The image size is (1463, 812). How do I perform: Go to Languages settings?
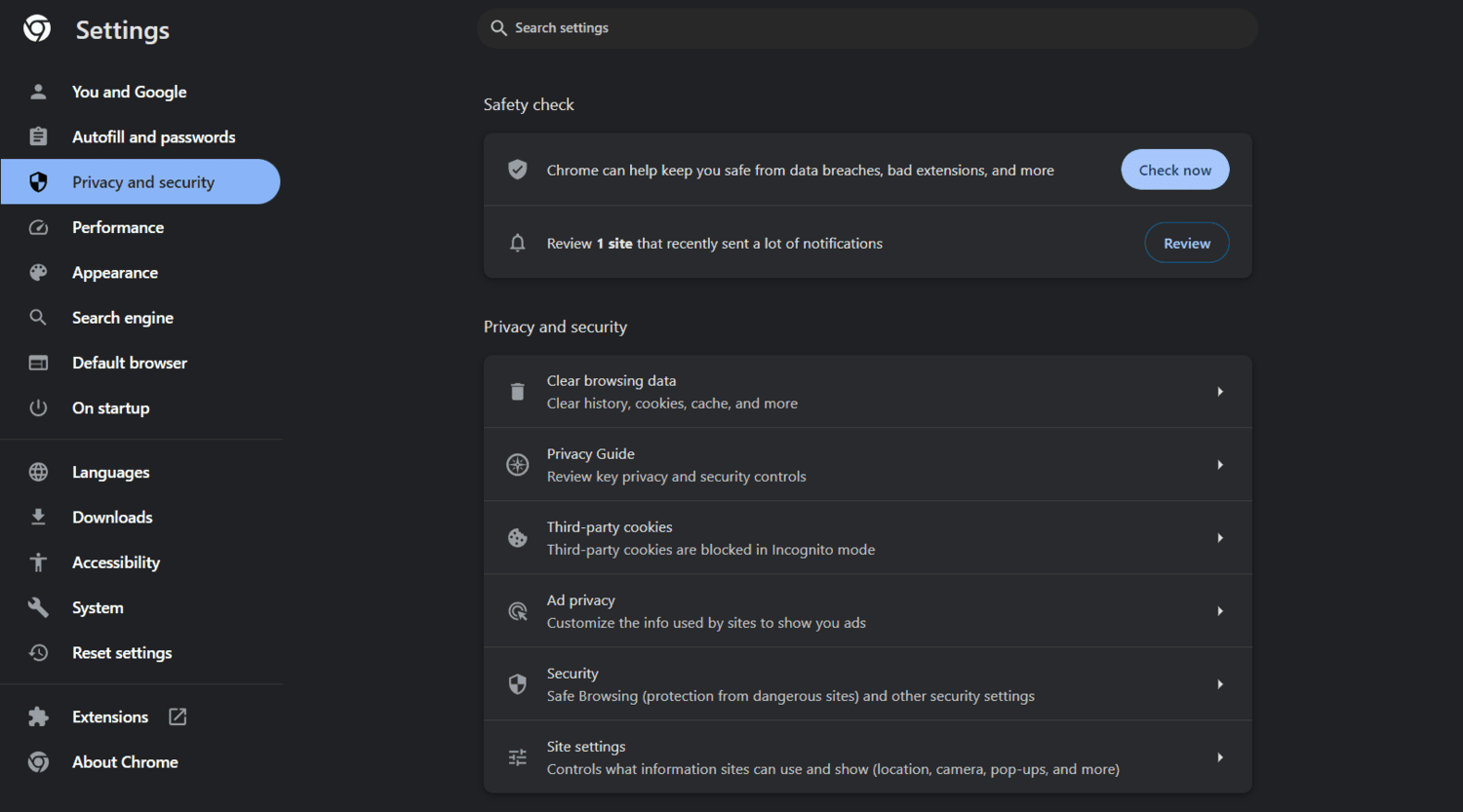pyautogui.click(x=140, y=472)
